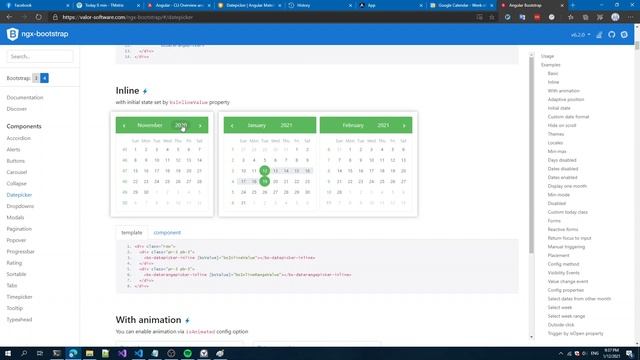
Task: Select Bootstrap version 3 toggle
Action: point(36,78)
